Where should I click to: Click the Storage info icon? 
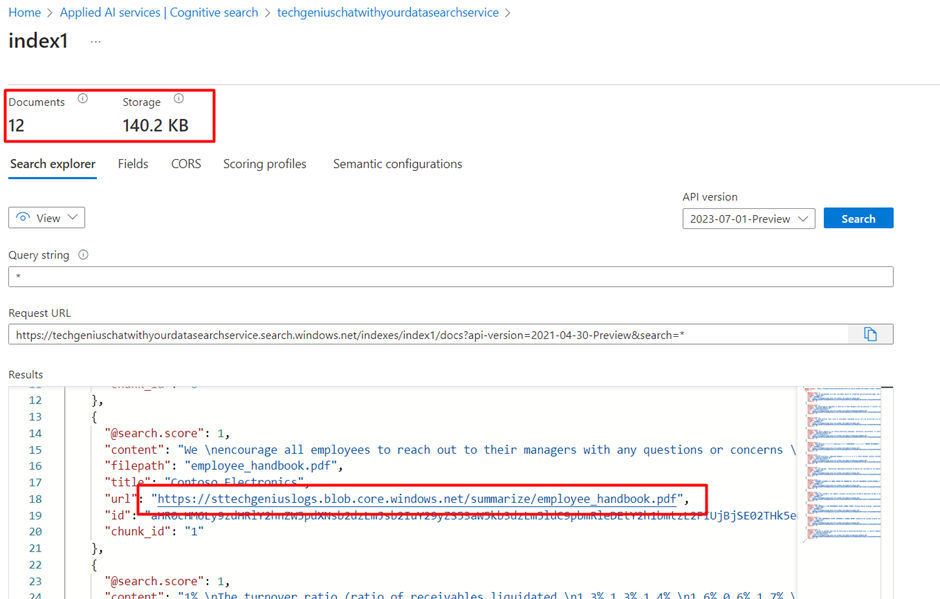[x=179, y=98]
